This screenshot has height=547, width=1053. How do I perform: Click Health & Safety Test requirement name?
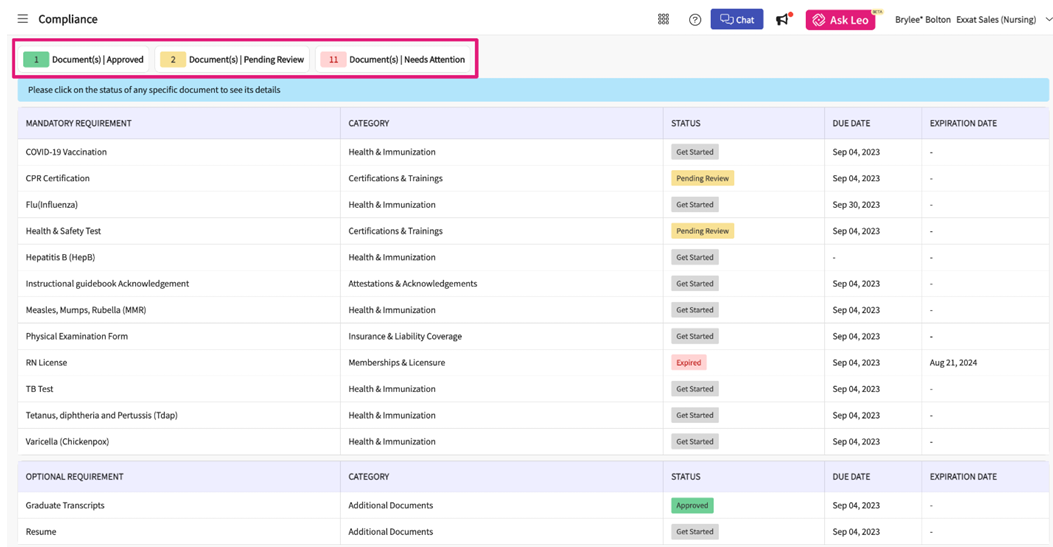(63, 231)
